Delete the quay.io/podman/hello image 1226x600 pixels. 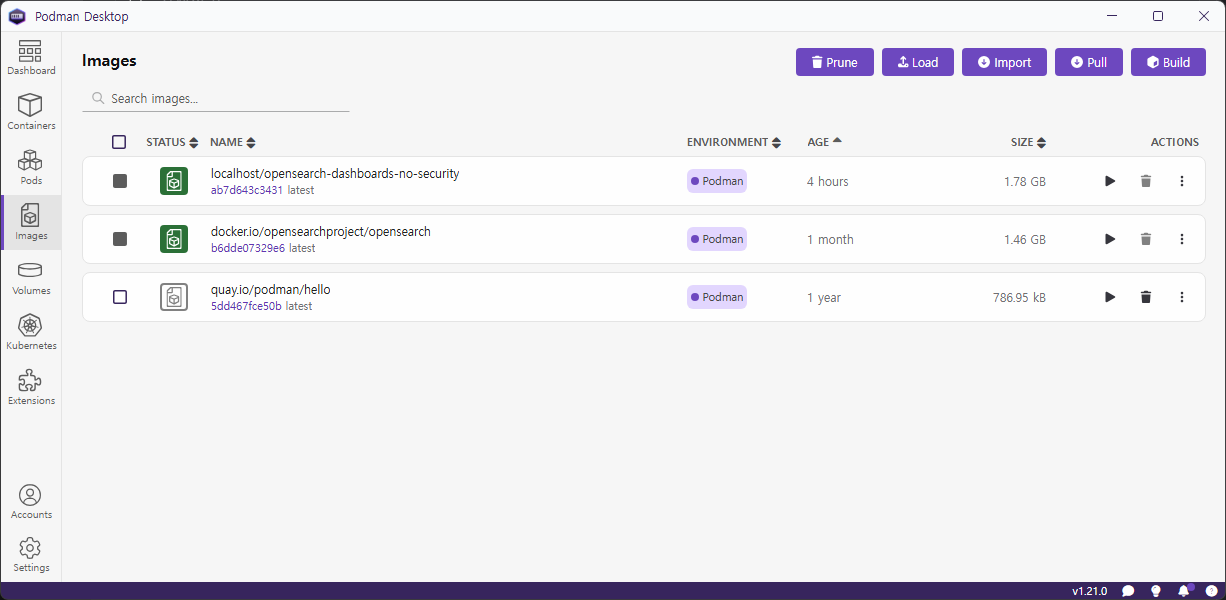(x=1146, y=297)
